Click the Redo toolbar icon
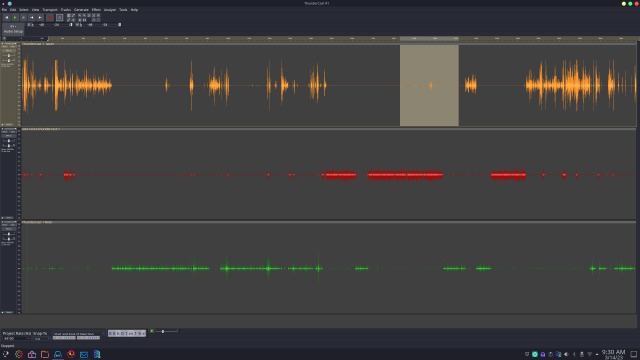The height and width of the screenshot is (360, 640). (98, 20)
